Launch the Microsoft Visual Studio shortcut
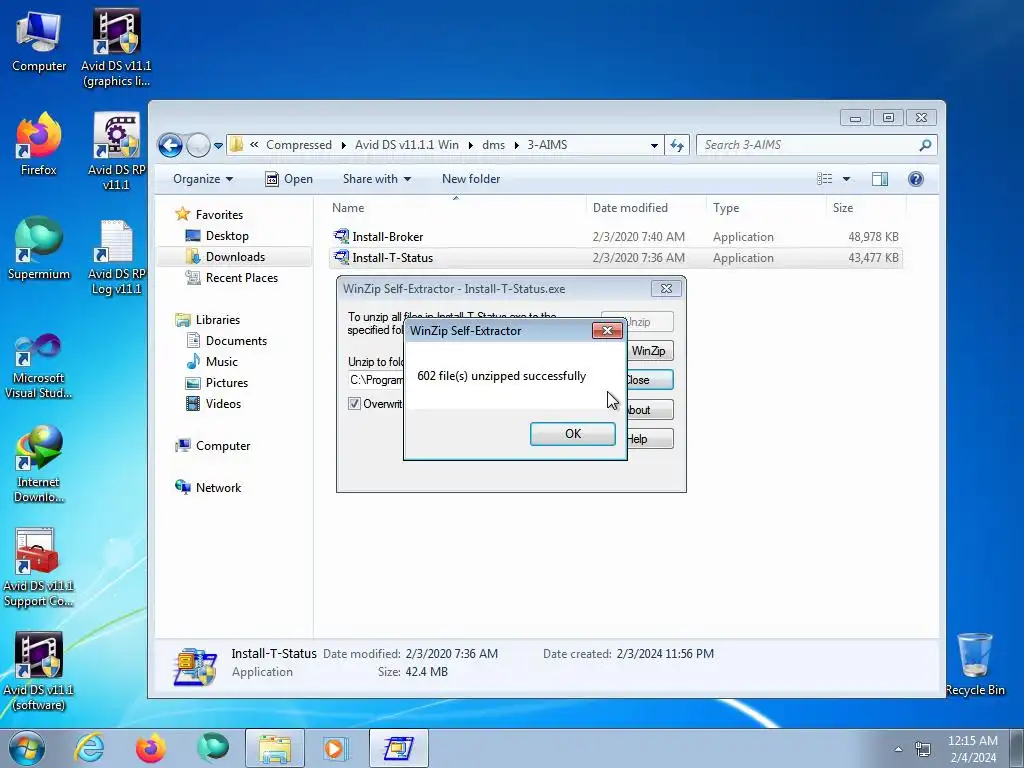 coord(39,366)
